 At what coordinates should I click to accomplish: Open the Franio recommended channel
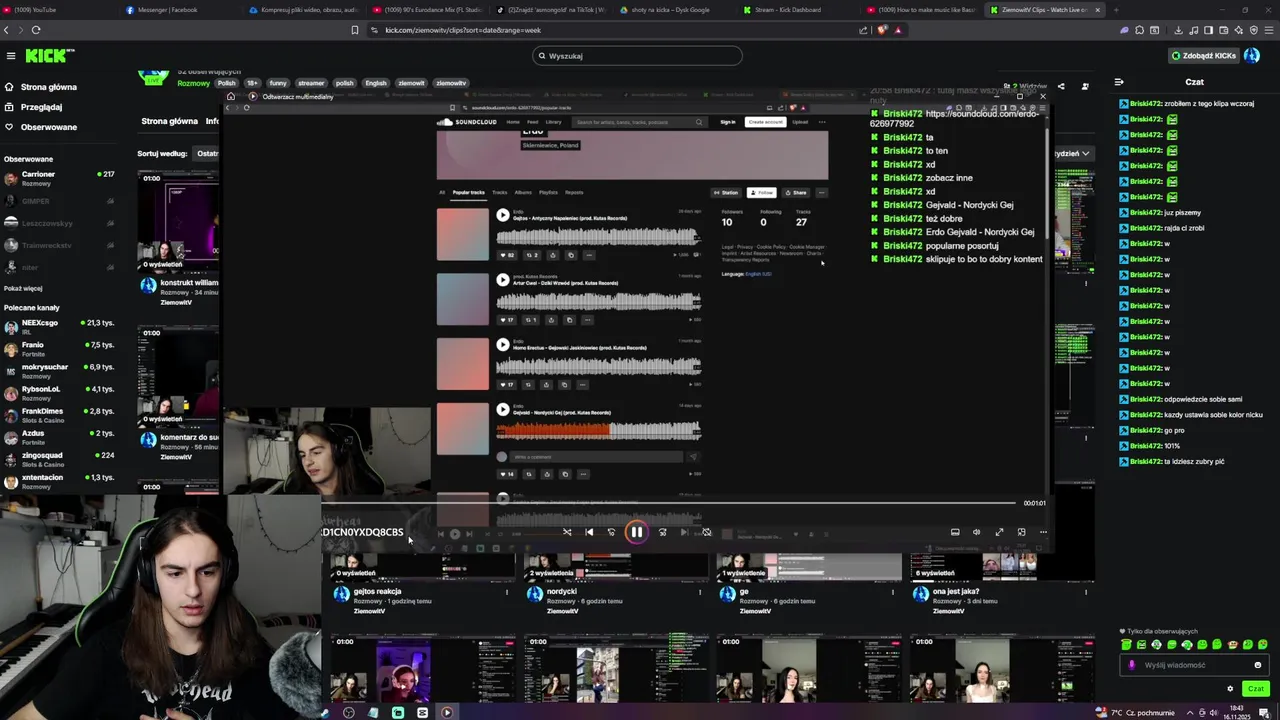[60, 348]
